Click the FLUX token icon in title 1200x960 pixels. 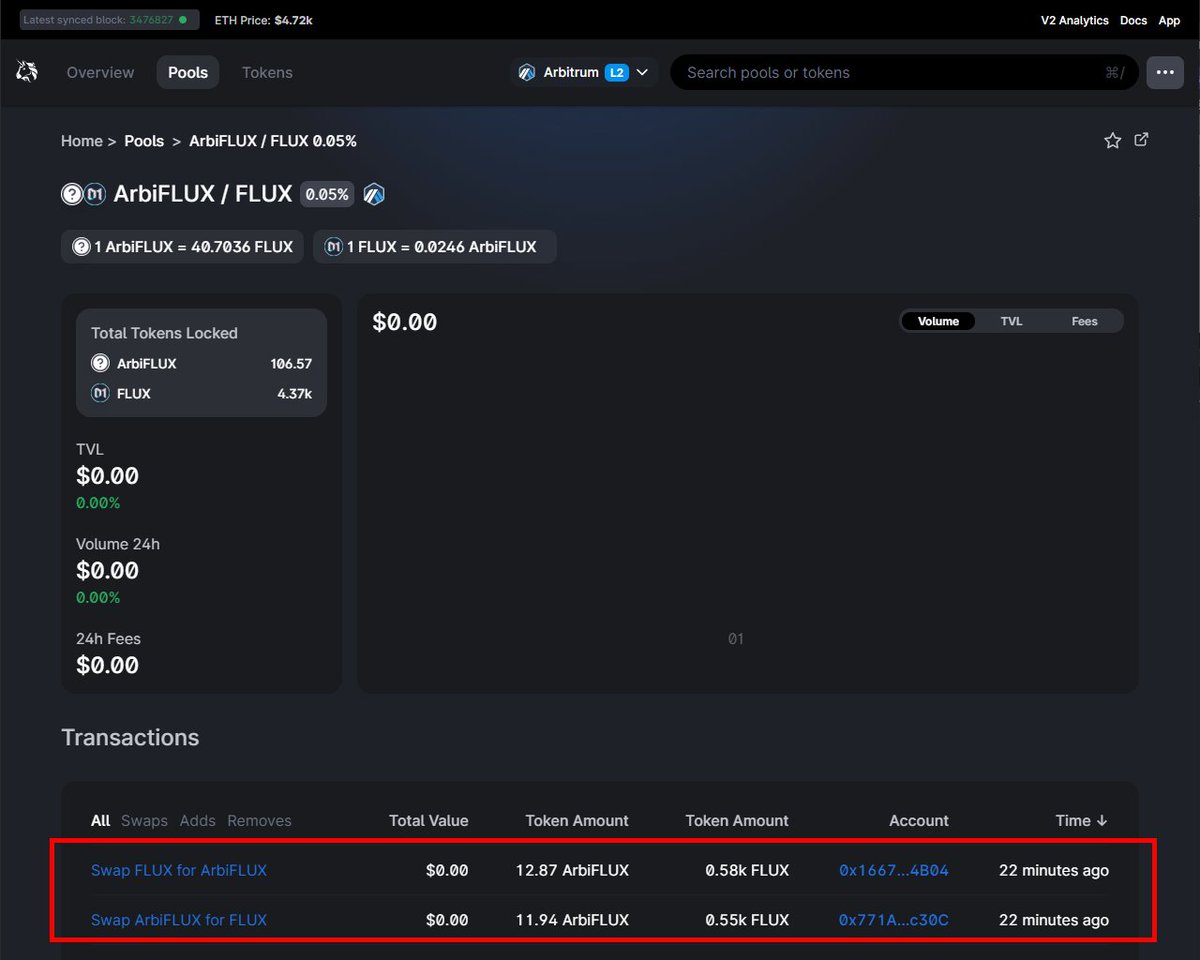point(95,194)
